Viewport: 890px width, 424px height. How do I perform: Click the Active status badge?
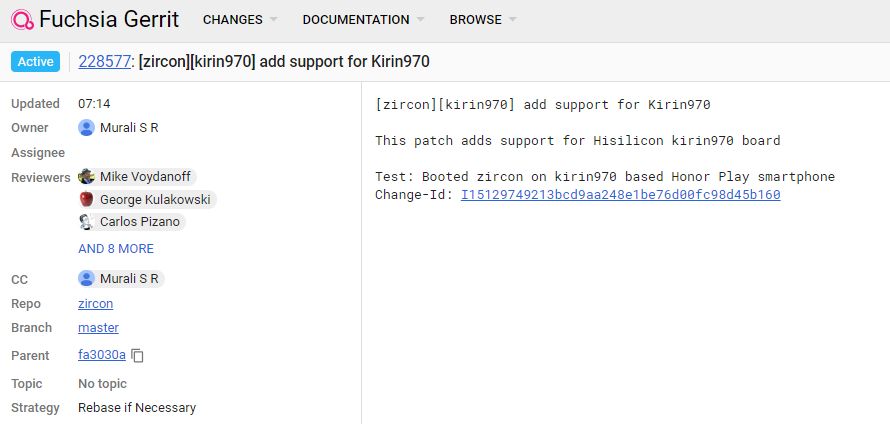pyautogui.click(x=36, y=62)
